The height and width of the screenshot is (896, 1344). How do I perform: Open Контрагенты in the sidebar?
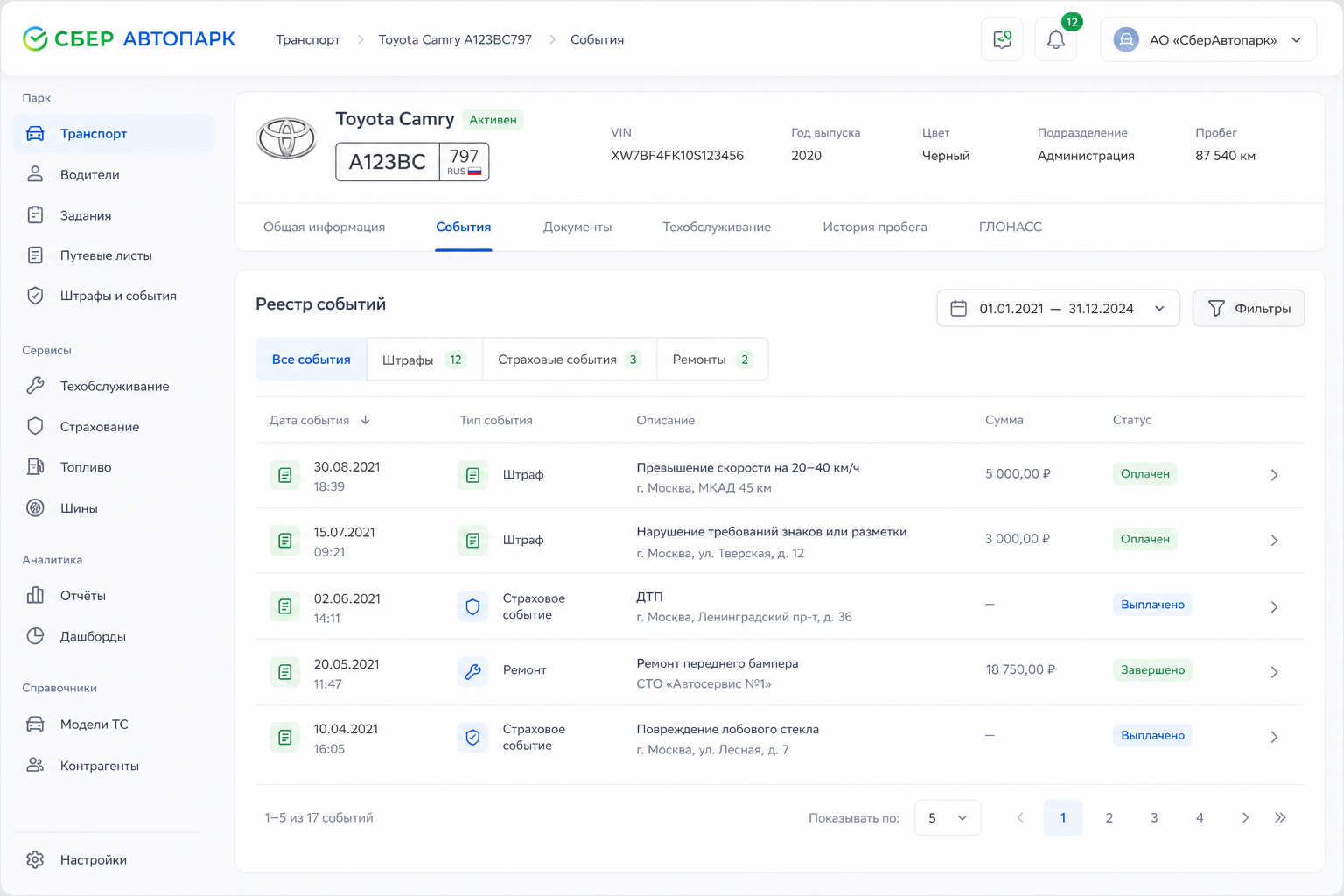click(114, 765)
